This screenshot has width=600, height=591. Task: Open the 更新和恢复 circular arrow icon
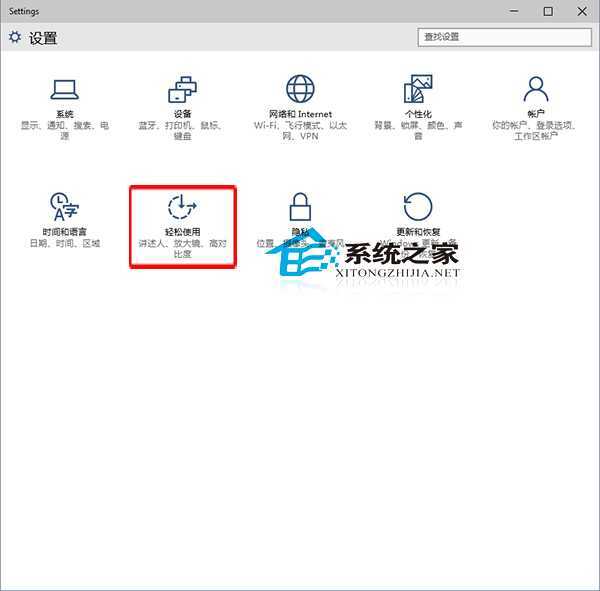418,207
